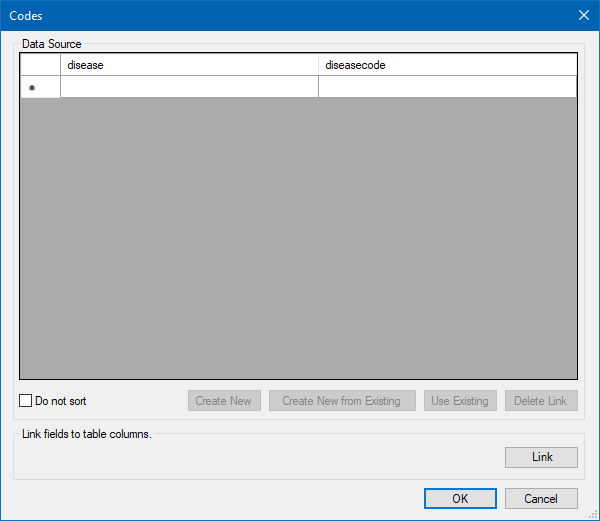Image resolution: width=600 pixels, height=521 pixels.
Task: Select all via grid top-left corner cell
Action: tap(40, 65)
